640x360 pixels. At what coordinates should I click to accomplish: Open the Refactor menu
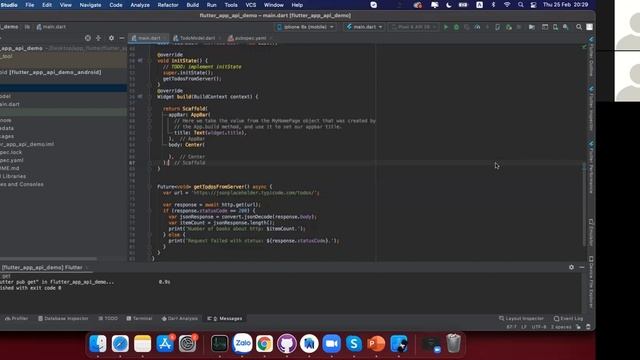coord(168,5)
